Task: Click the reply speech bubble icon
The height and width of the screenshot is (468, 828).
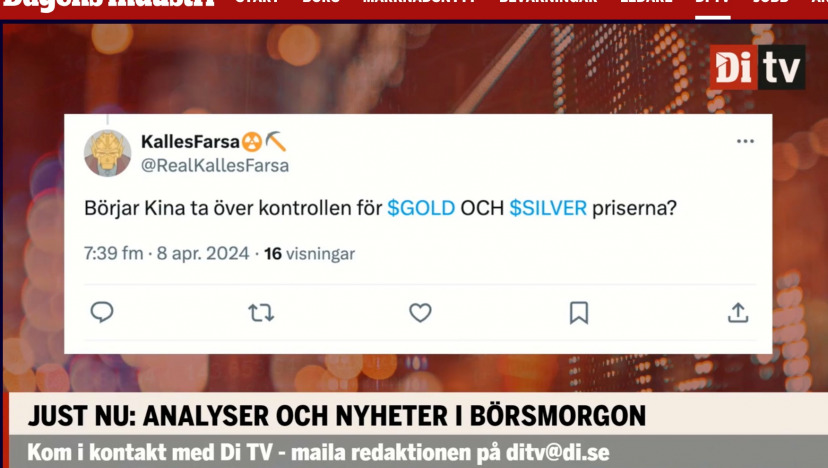Action: coord(102,312)
